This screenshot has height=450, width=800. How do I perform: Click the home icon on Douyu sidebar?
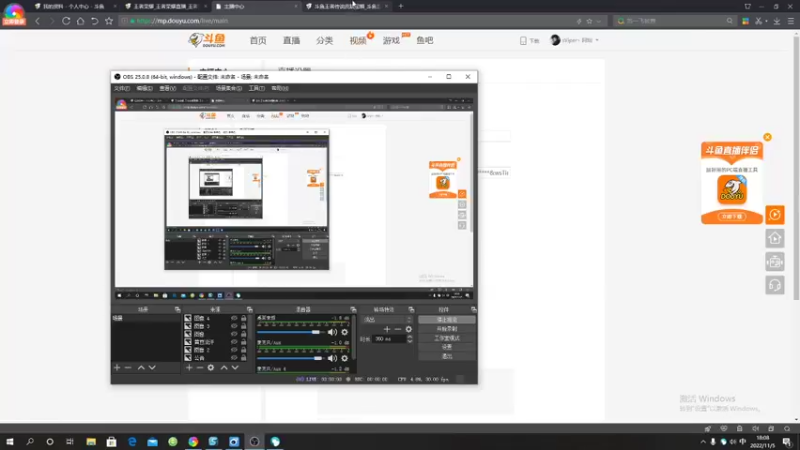pos(774,238)
